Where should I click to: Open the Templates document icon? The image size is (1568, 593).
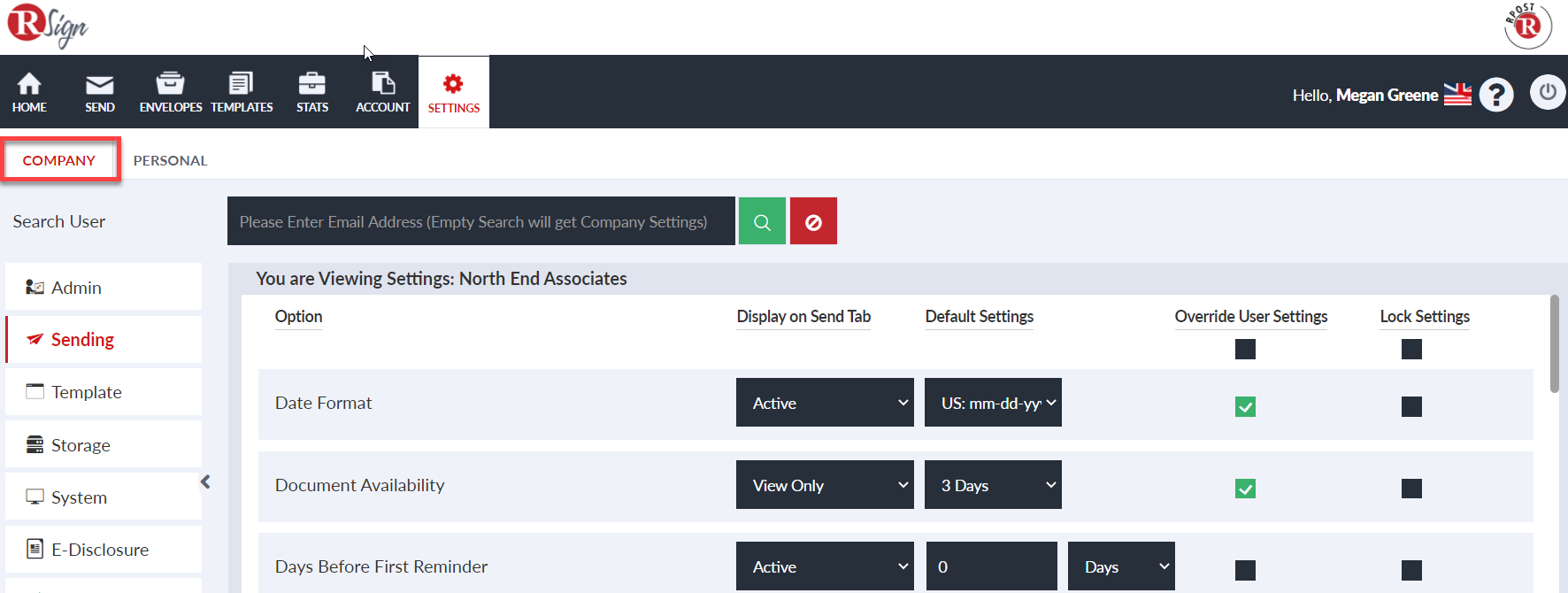(x=241, y=83)
